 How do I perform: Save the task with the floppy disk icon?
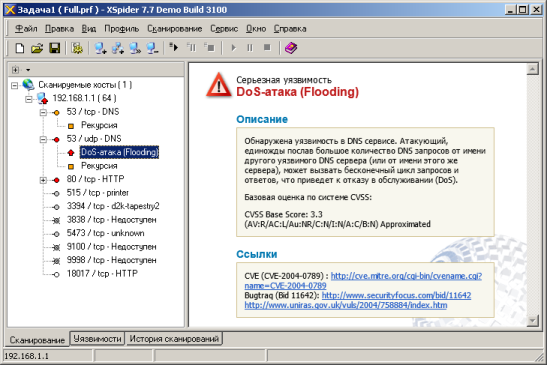pyautogui.click(x=54, y=48)
